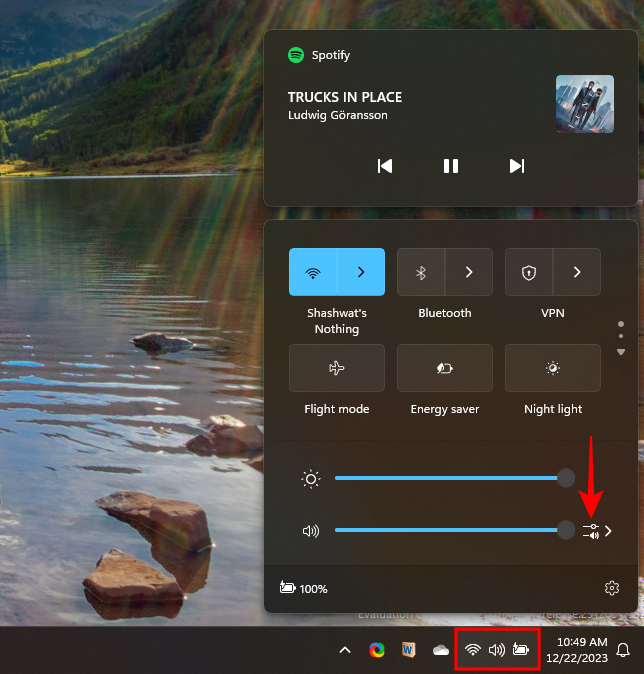Go to previous Spotify track
The height and width of the screenshot is (674, 644).
click(385, 166)
